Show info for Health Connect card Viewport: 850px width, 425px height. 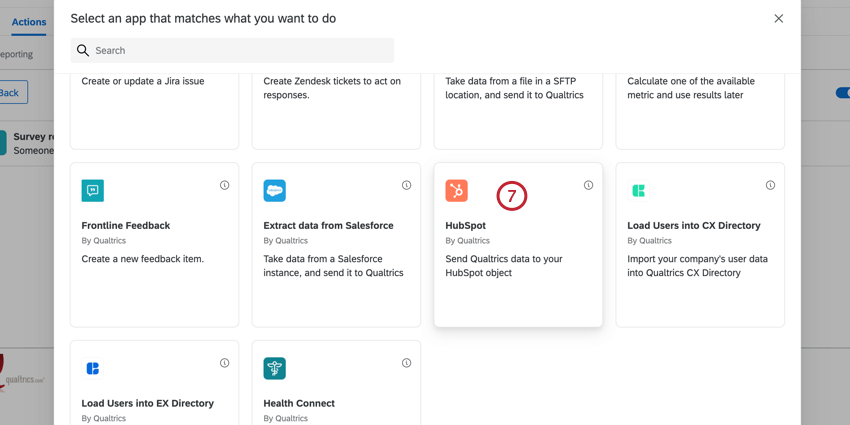pos(406,363)
